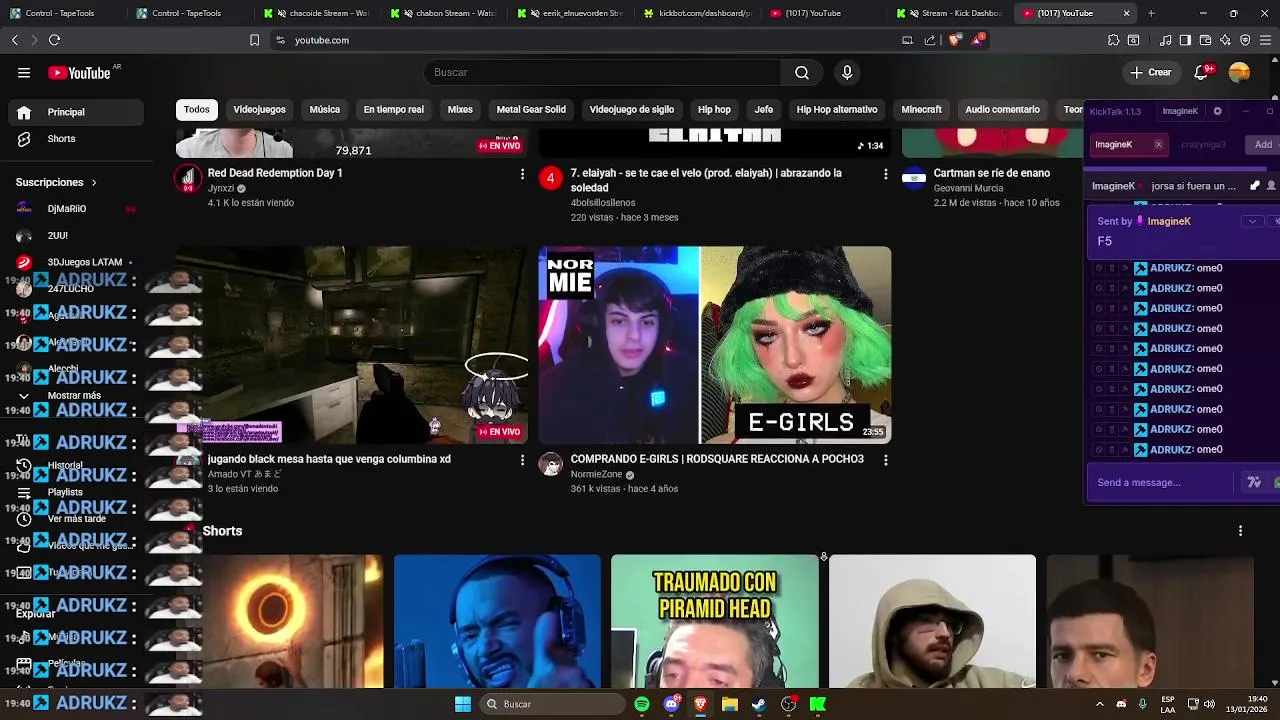The width and height of the screenshot is (1280, 720).
Task: Click the YouTube Buscar search field
Action: click(603, 72)
